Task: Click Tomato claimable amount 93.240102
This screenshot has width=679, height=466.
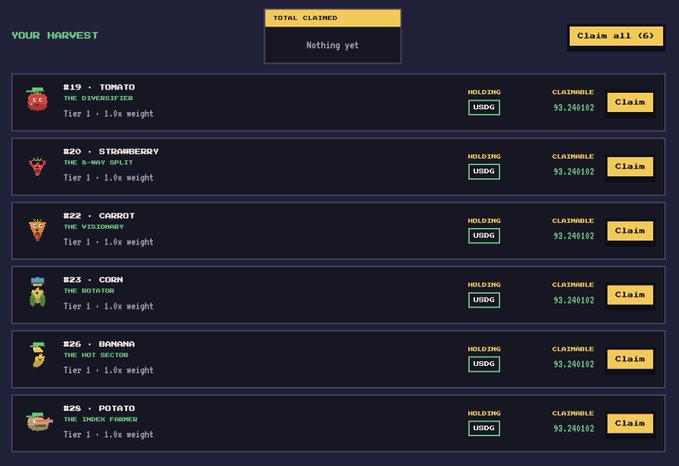Action: click(573, 107)
